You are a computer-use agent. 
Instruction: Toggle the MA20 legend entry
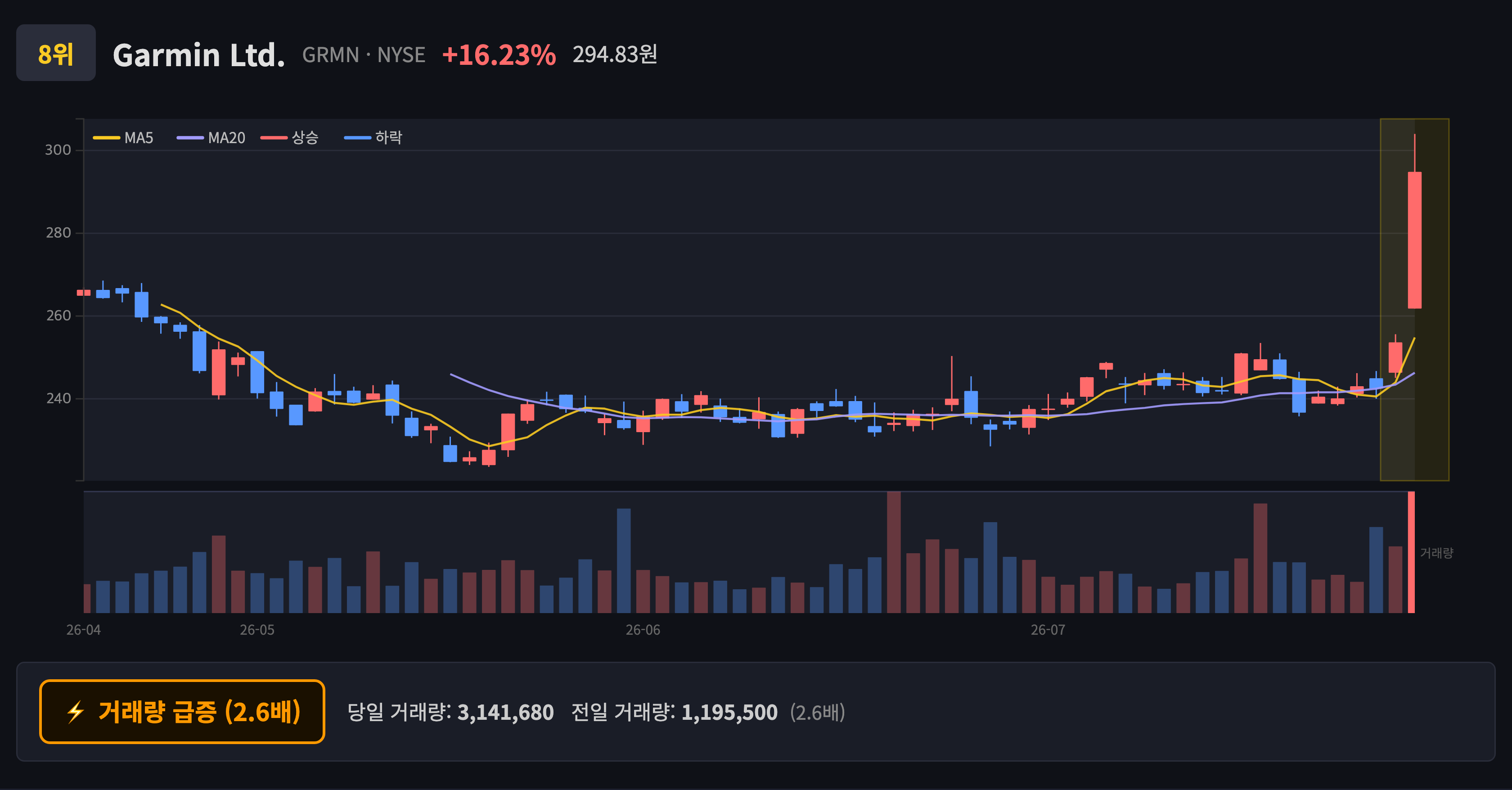pos(211,138)
